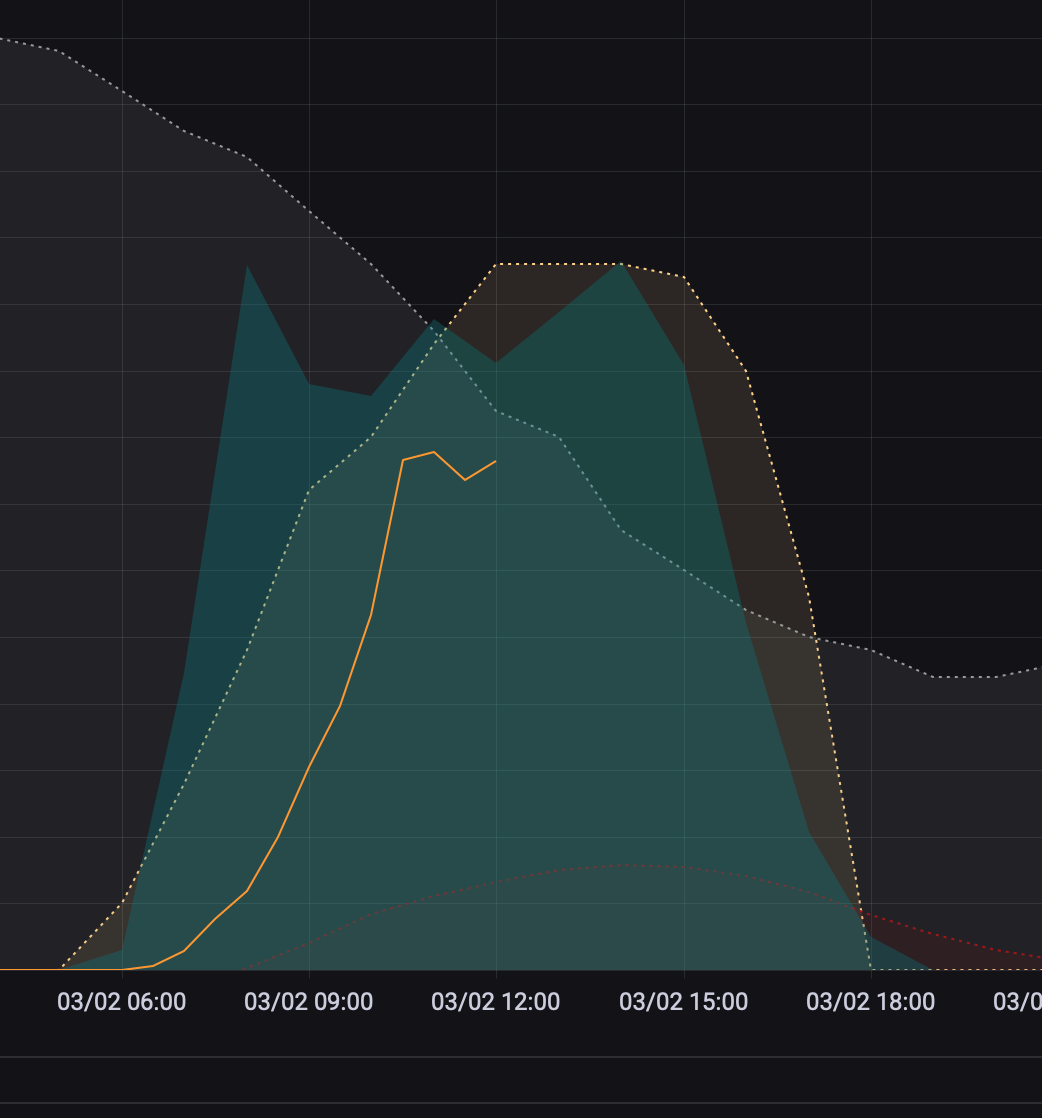The height and width of the screenshot is (1118, 1042).
Task: Click the teal area's valley at 12:00
Action: point(495,362)
